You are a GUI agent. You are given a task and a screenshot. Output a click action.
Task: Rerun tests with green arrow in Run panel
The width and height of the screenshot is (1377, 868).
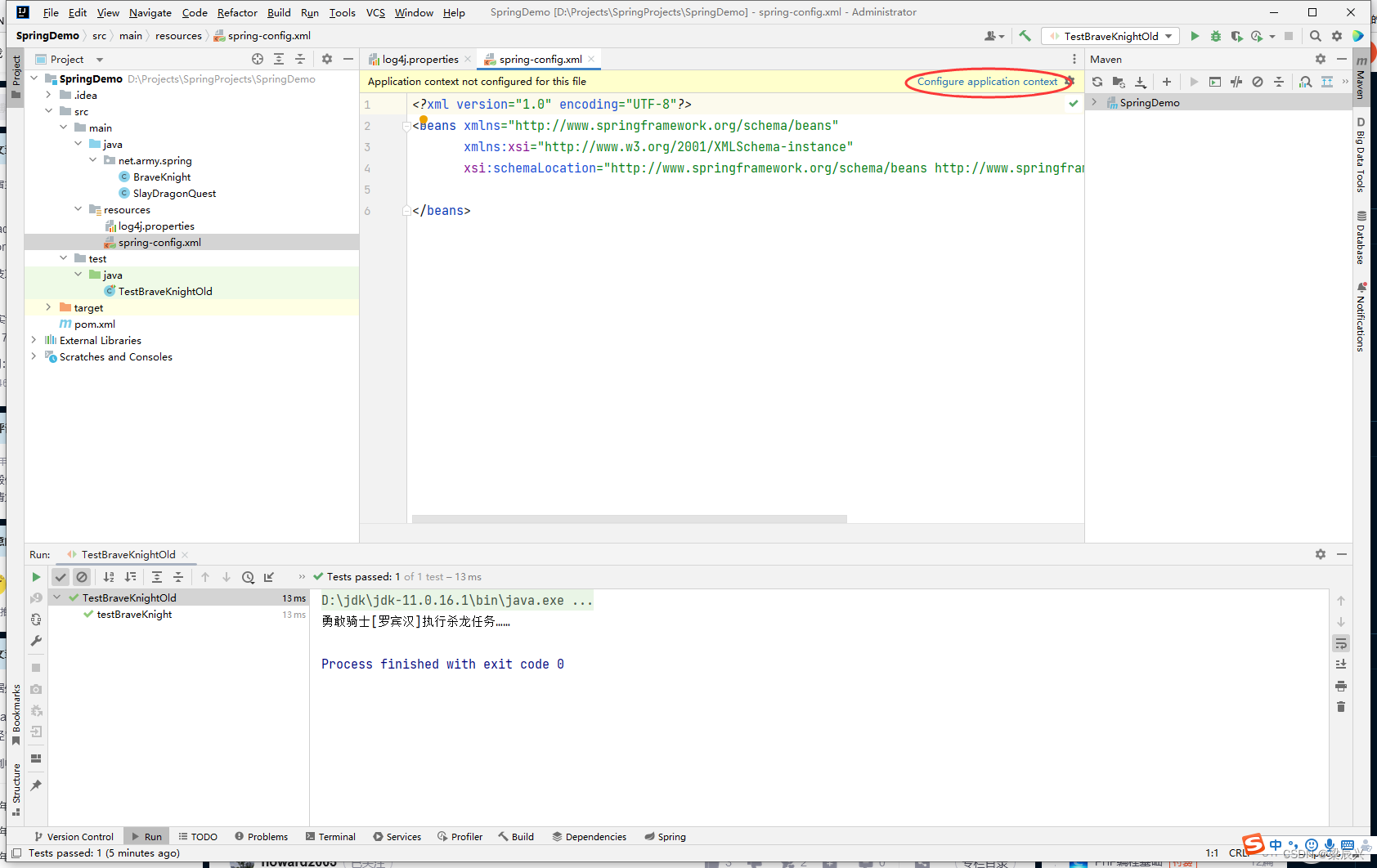tap(36, 577)
